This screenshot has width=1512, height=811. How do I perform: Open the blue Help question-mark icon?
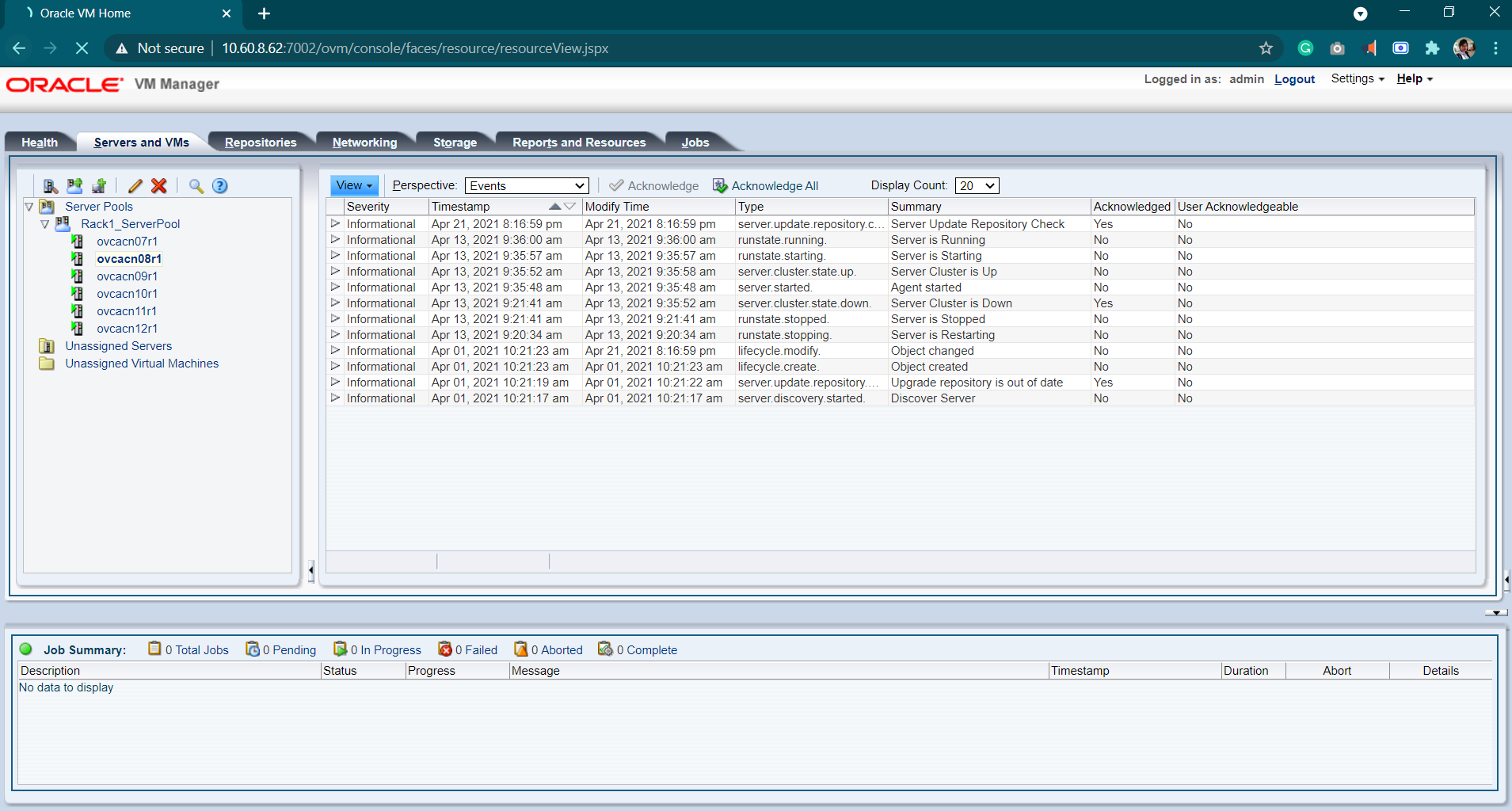[220, 186]
